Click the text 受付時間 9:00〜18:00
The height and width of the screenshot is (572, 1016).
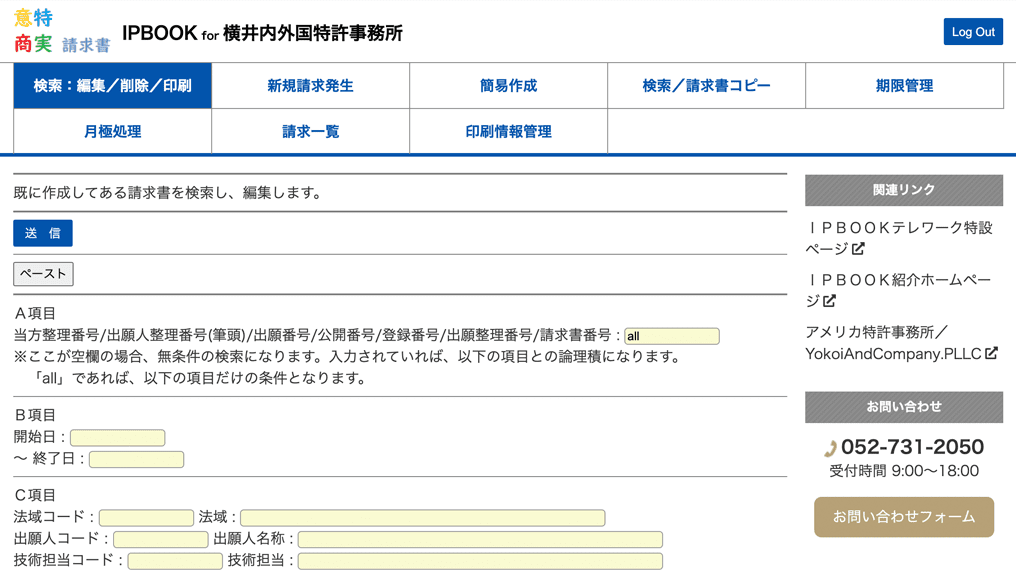click(x=904, y=471)
